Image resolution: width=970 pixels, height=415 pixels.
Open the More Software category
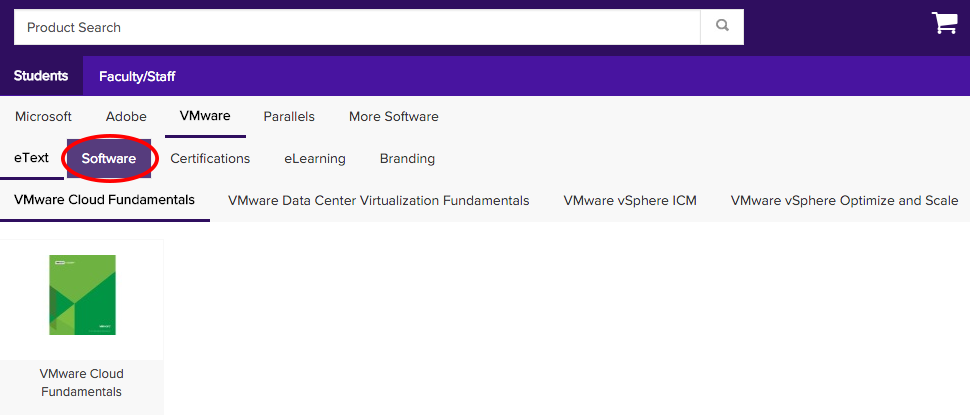pyautogui.click(x=393, y=116)
